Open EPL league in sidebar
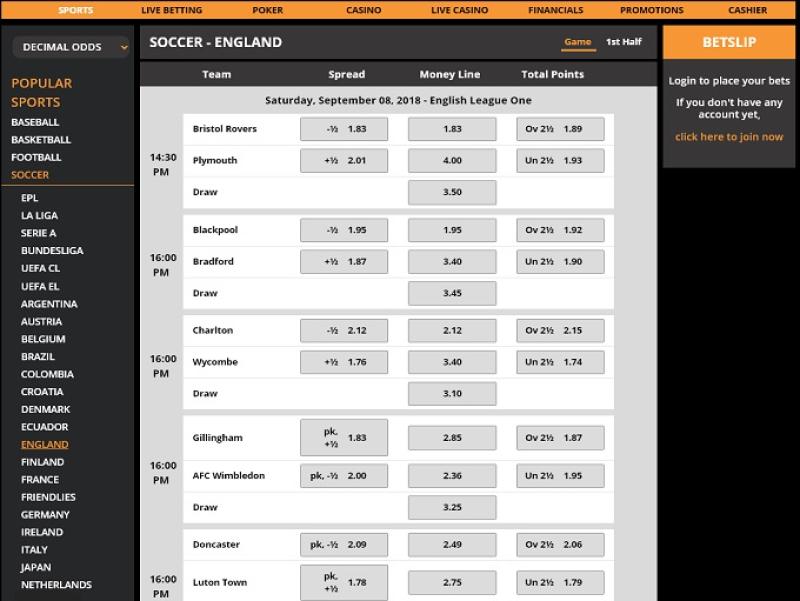Screen dimensions: 800x601 click(x=30, y=198)
